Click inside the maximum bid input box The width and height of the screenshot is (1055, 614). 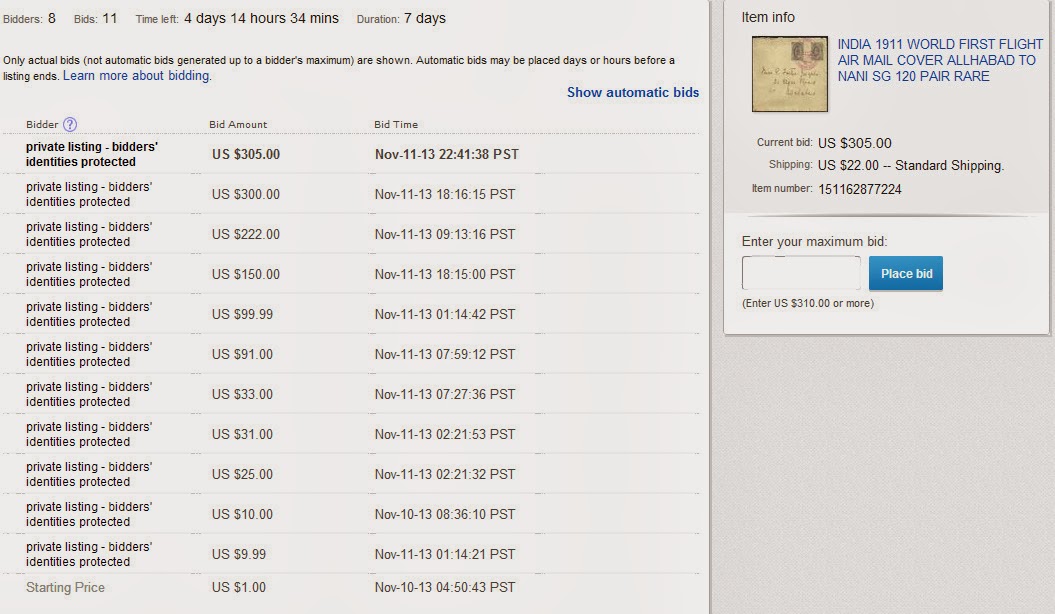pyautogui.click(x=800, y=272)
